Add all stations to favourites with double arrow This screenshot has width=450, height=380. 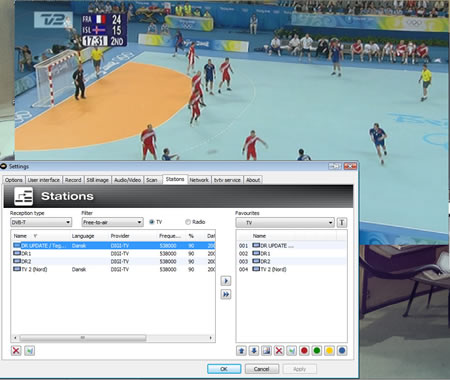pos(226,294)
